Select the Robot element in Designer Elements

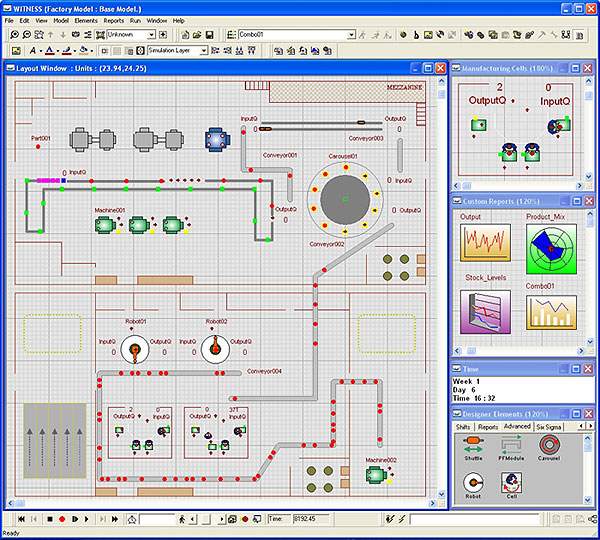click(473, 485)
